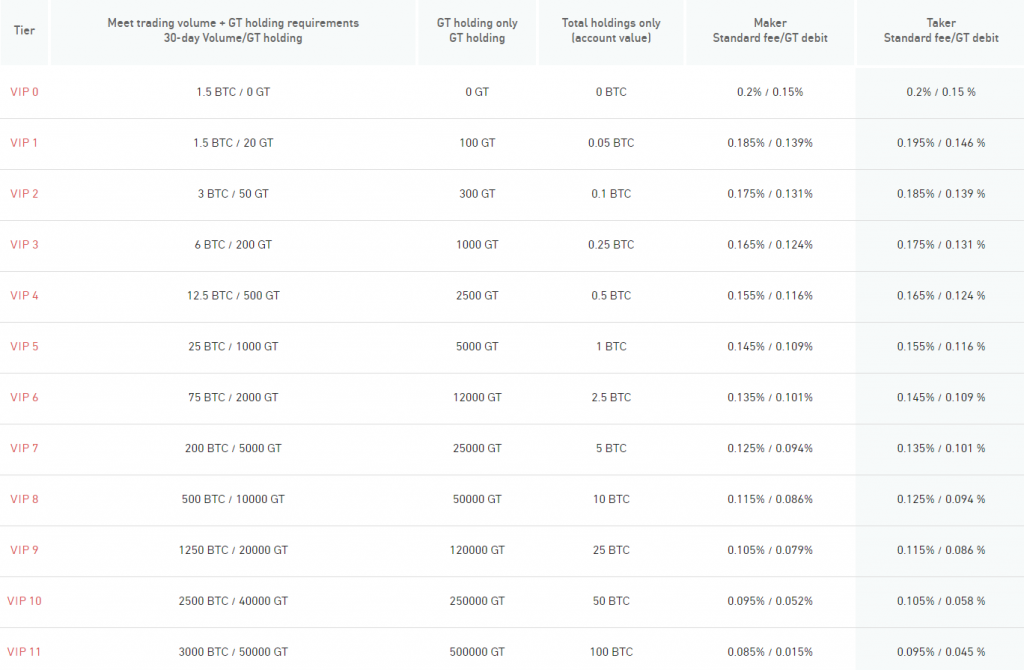Select the 500000 GT holding cell
This screenshot has height=670, width=1024.
(x=477, y=652)
